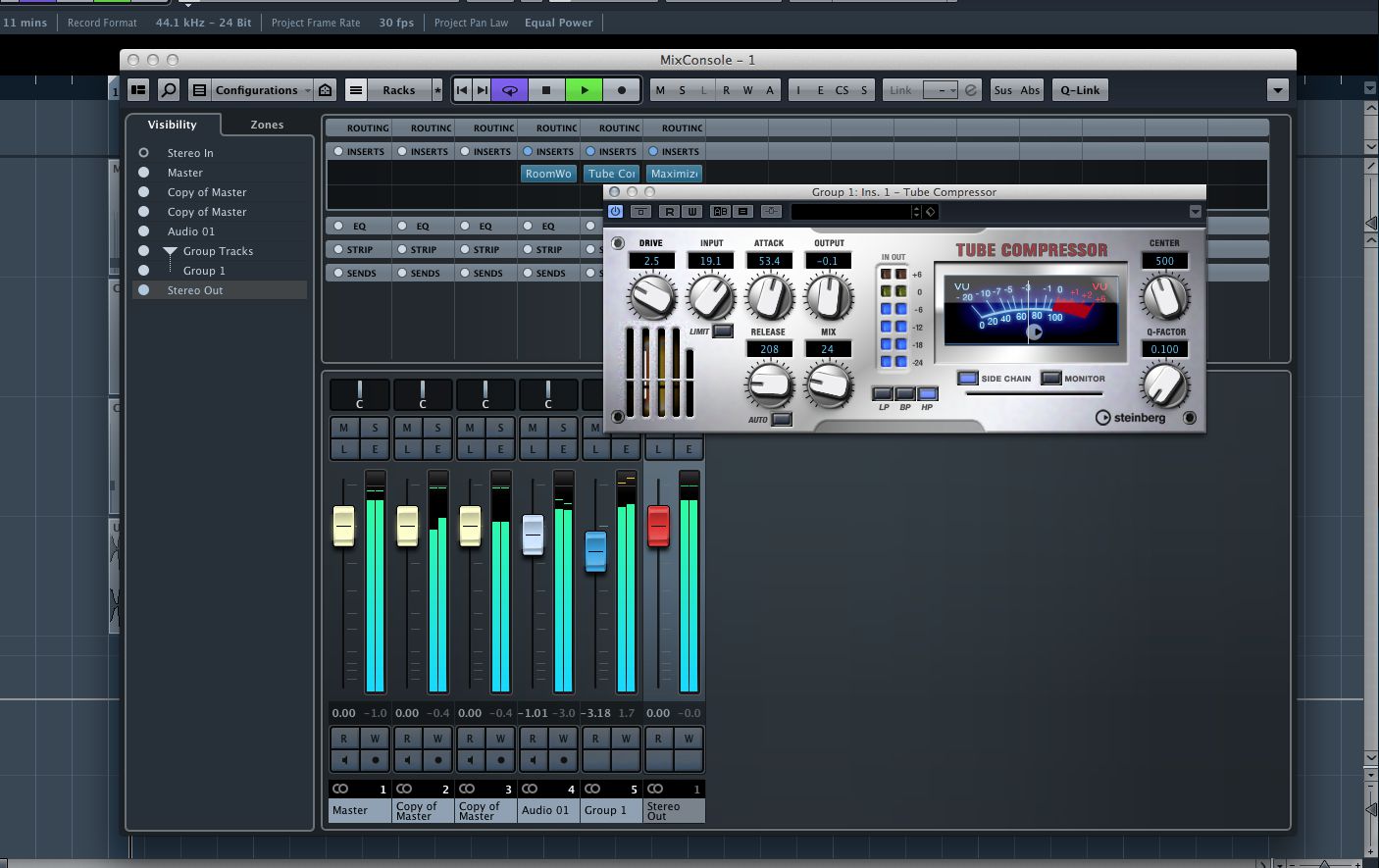Viewport: 1379px width, 868px height.
Task: Click the Racks button
Action: [398, 90]
